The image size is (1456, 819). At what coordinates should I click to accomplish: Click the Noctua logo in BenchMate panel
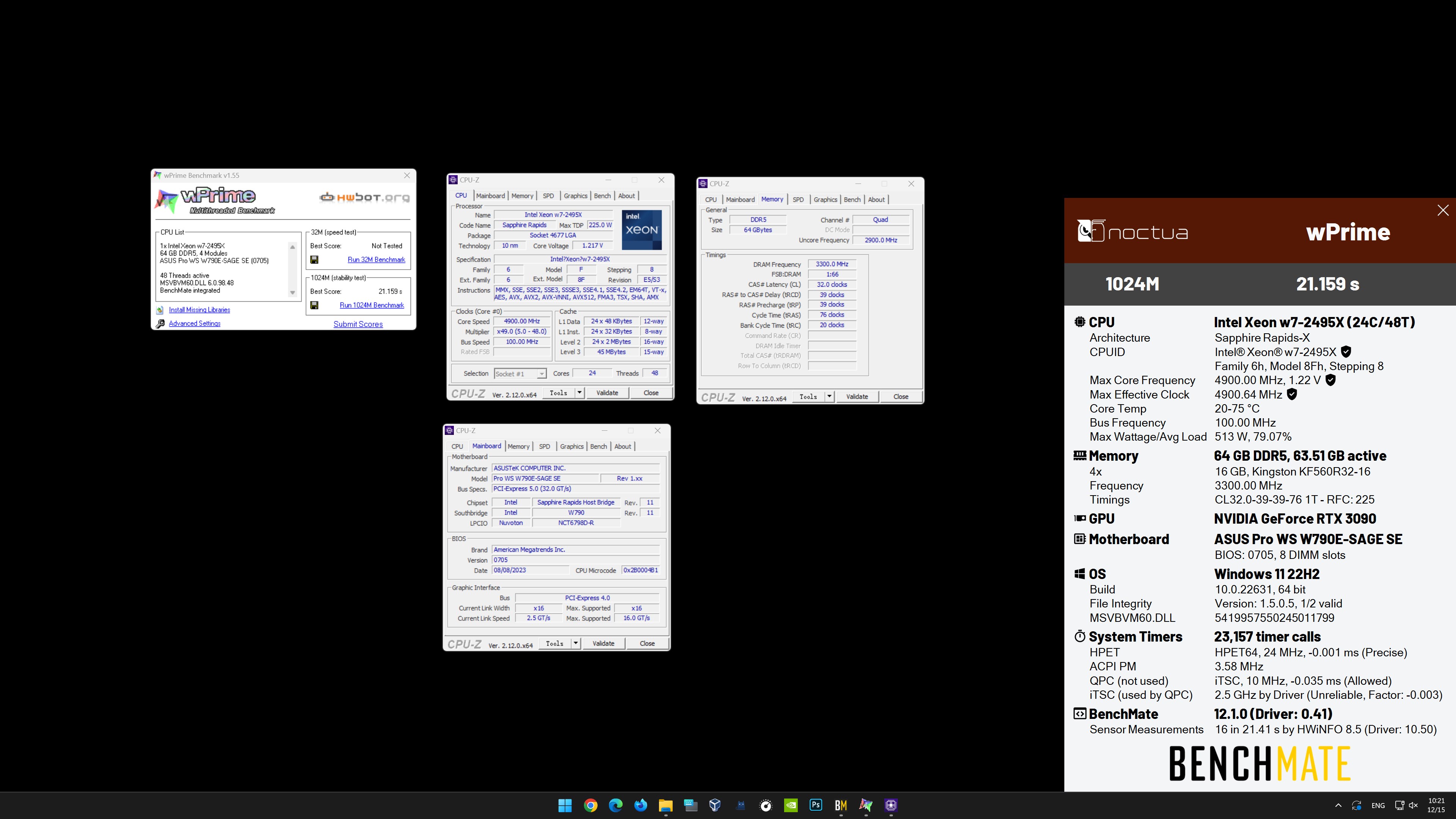(1132, 231)
